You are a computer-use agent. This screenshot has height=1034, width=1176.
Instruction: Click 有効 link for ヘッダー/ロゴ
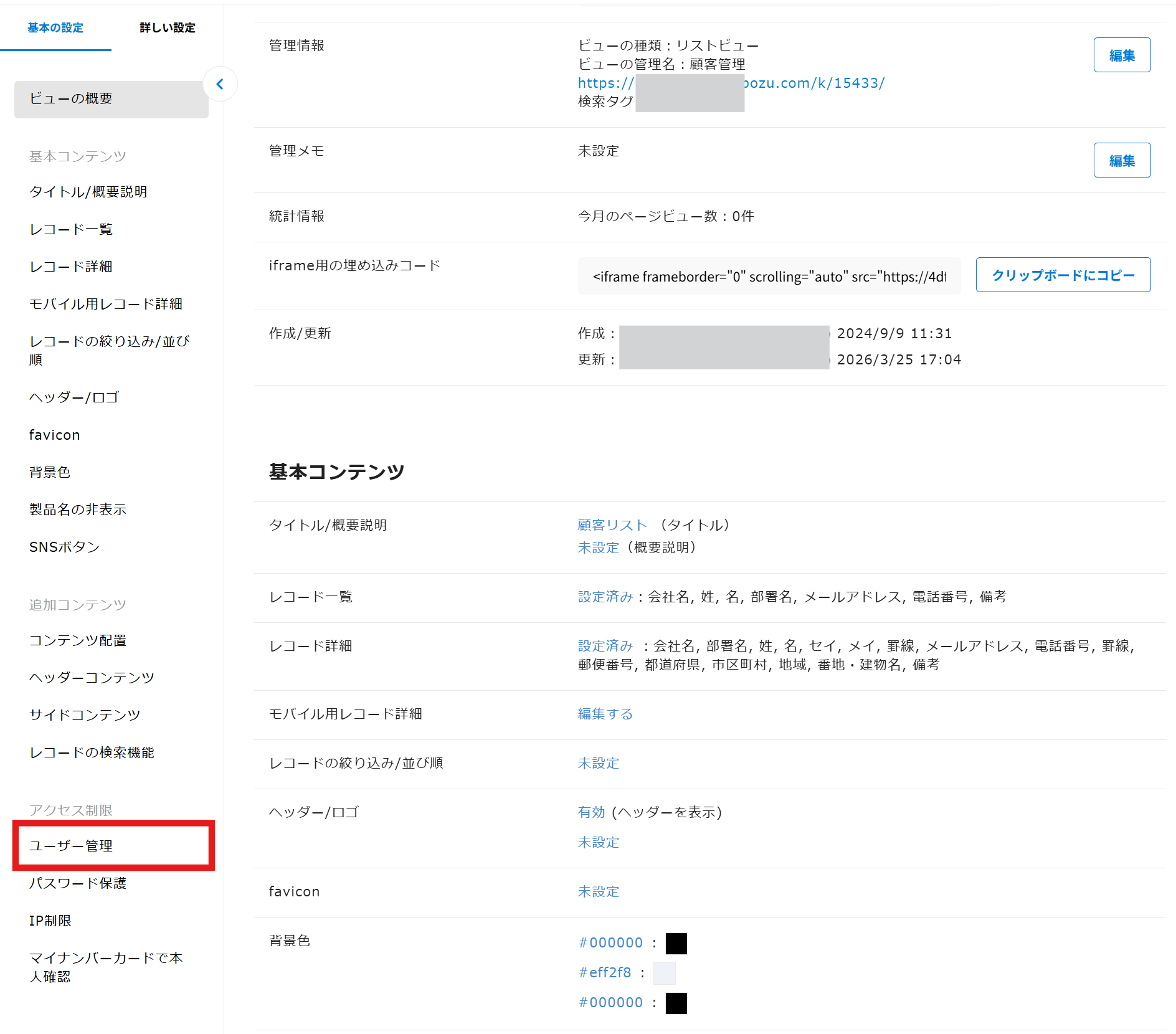591,812
